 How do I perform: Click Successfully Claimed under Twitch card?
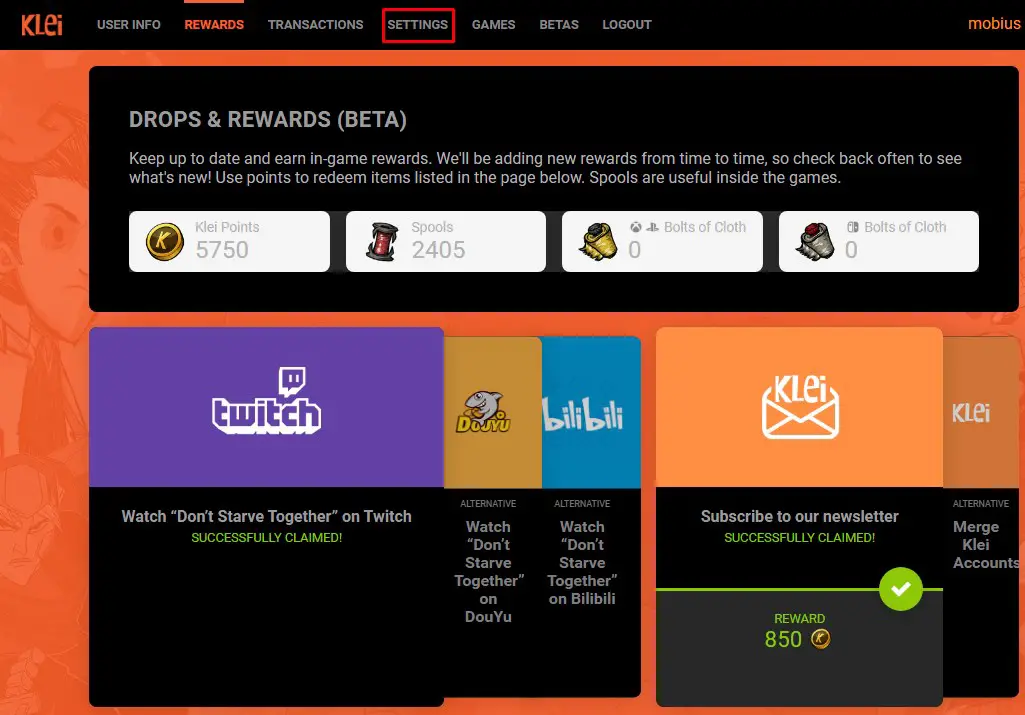click(267, 538)
